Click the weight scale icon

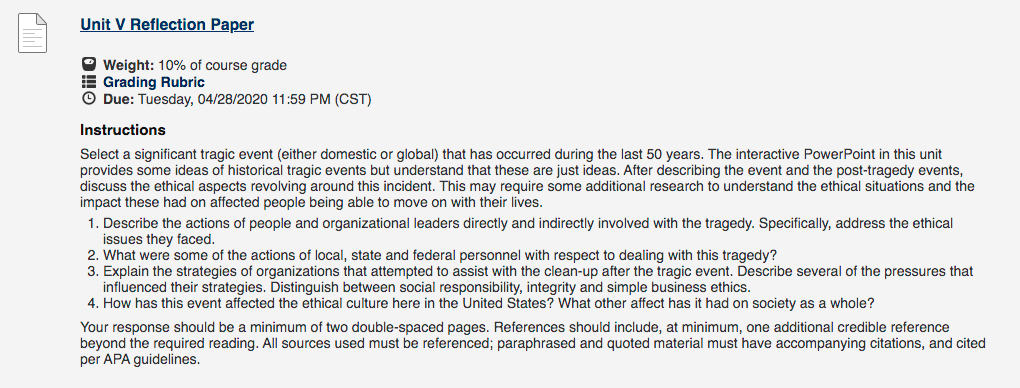pyautogui.click(x=88, y=64)
